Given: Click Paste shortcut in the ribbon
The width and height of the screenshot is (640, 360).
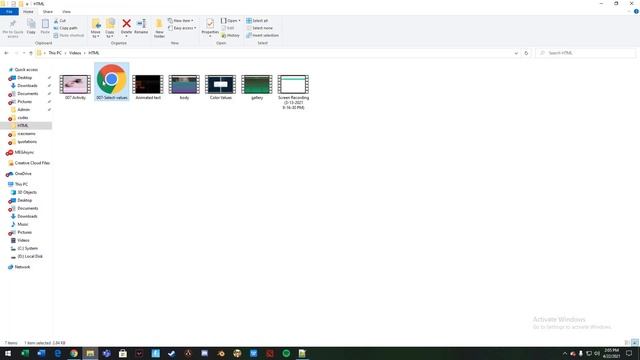Looking at the screenshot, I should (x=69, y=36).
